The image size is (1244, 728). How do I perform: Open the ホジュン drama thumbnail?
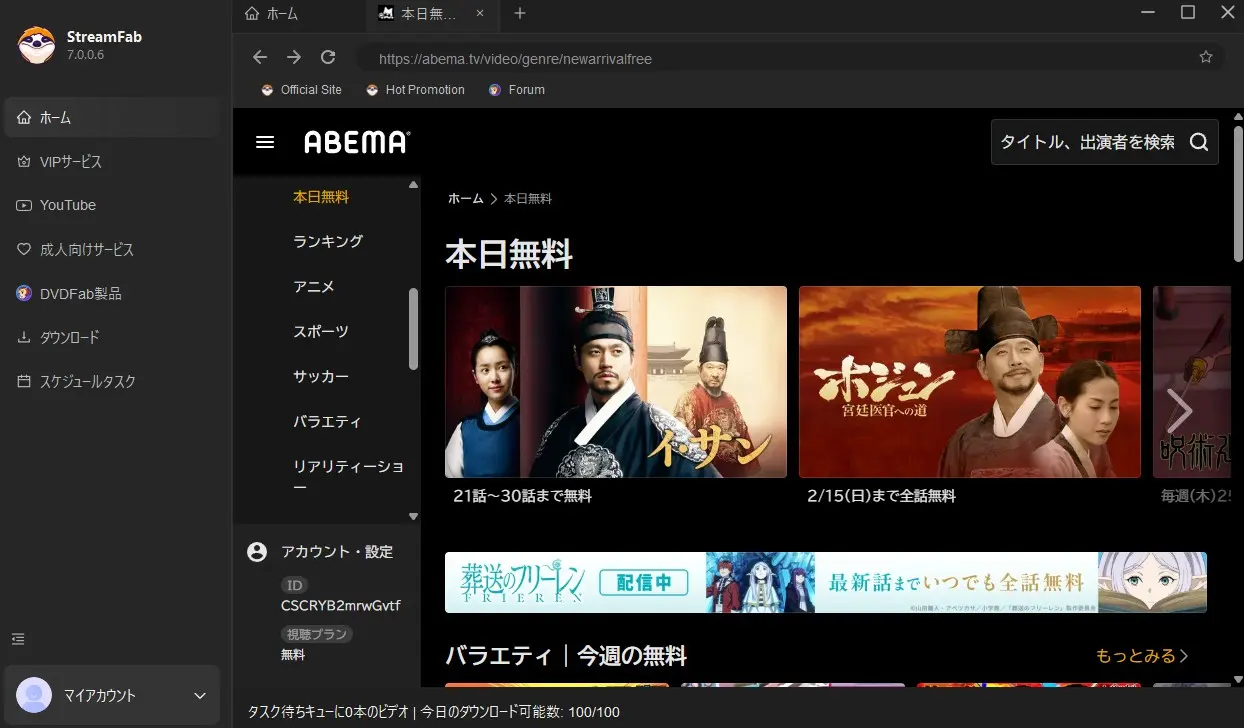pyautogui.click(x=970, y=382)
